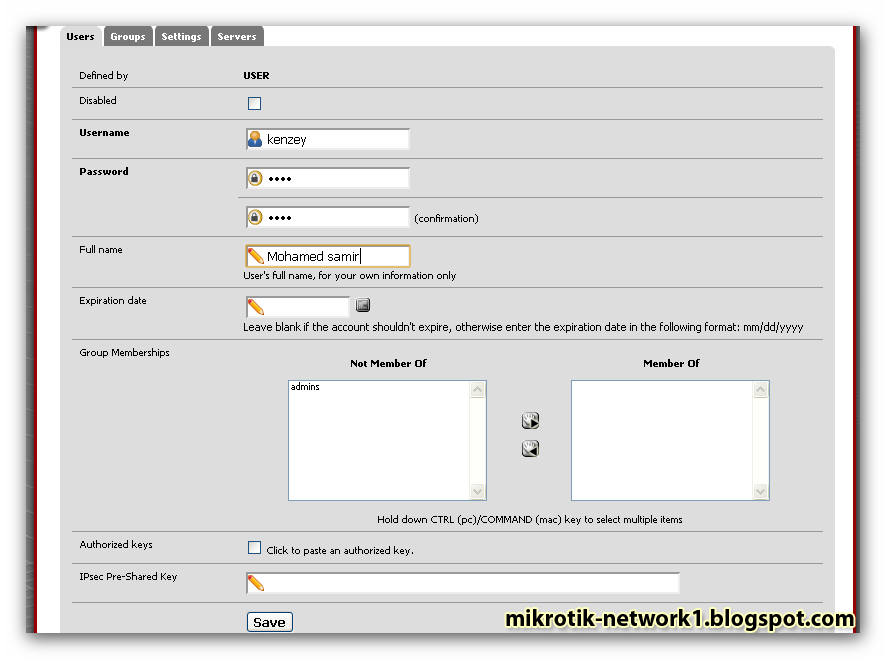This screenshot has width=886, height=659.
Task: Open the expiration date calendar picker
Action: click(x=363, y=305)
